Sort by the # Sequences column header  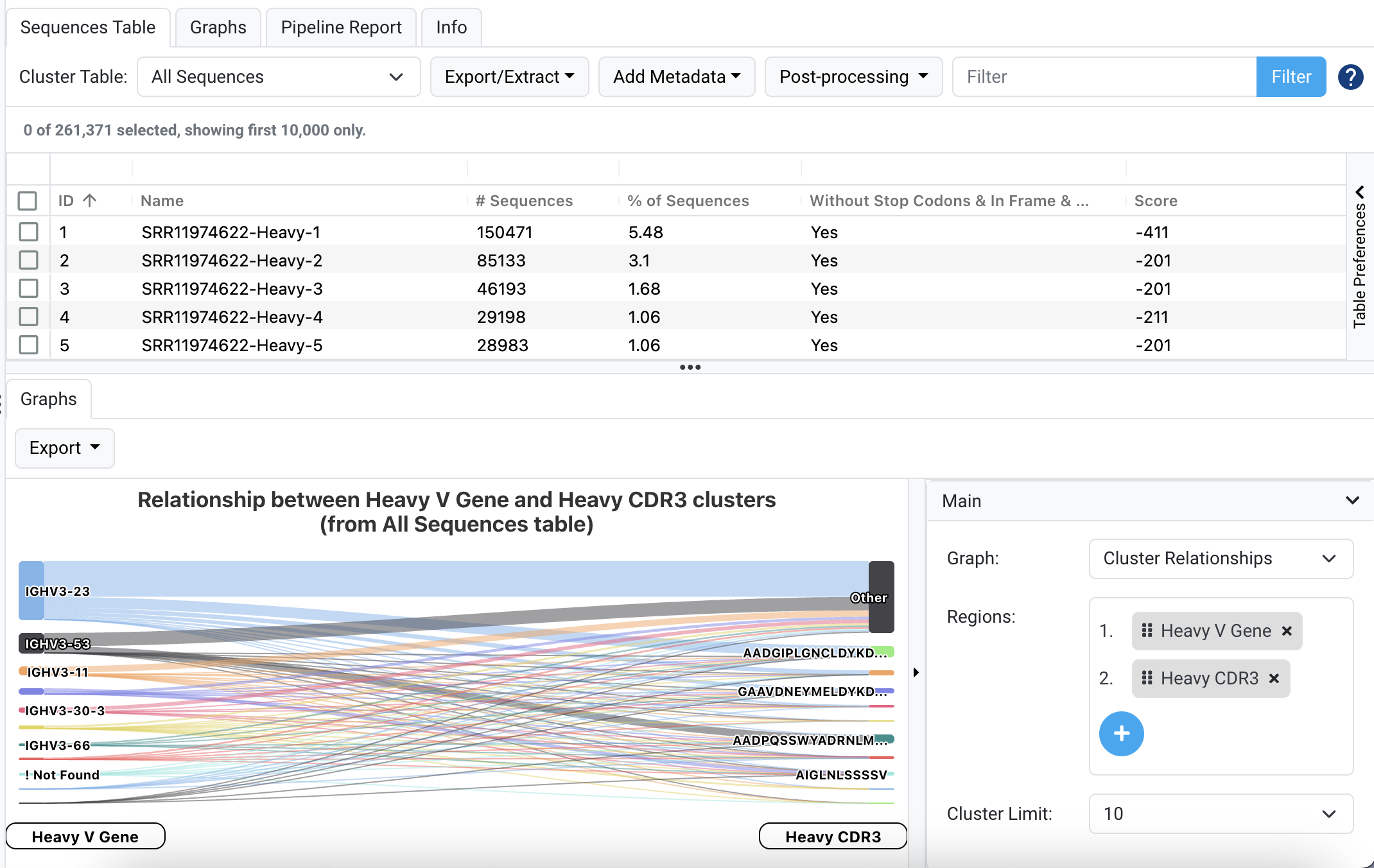(525, 201)
